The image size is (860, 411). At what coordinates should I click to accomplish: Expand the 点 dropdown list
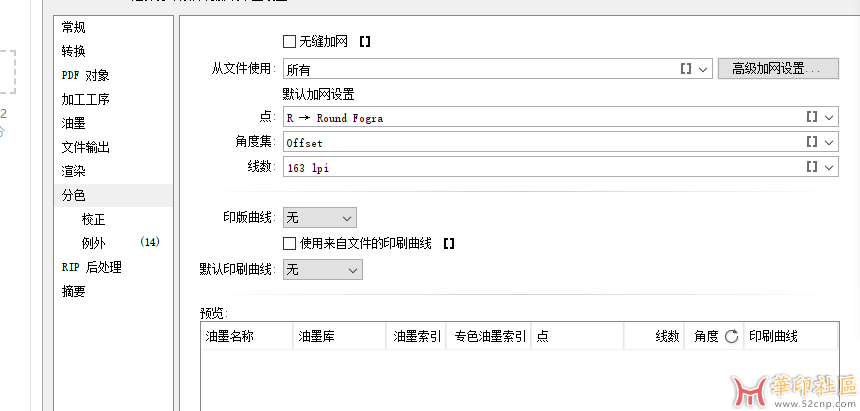(829, 117)
